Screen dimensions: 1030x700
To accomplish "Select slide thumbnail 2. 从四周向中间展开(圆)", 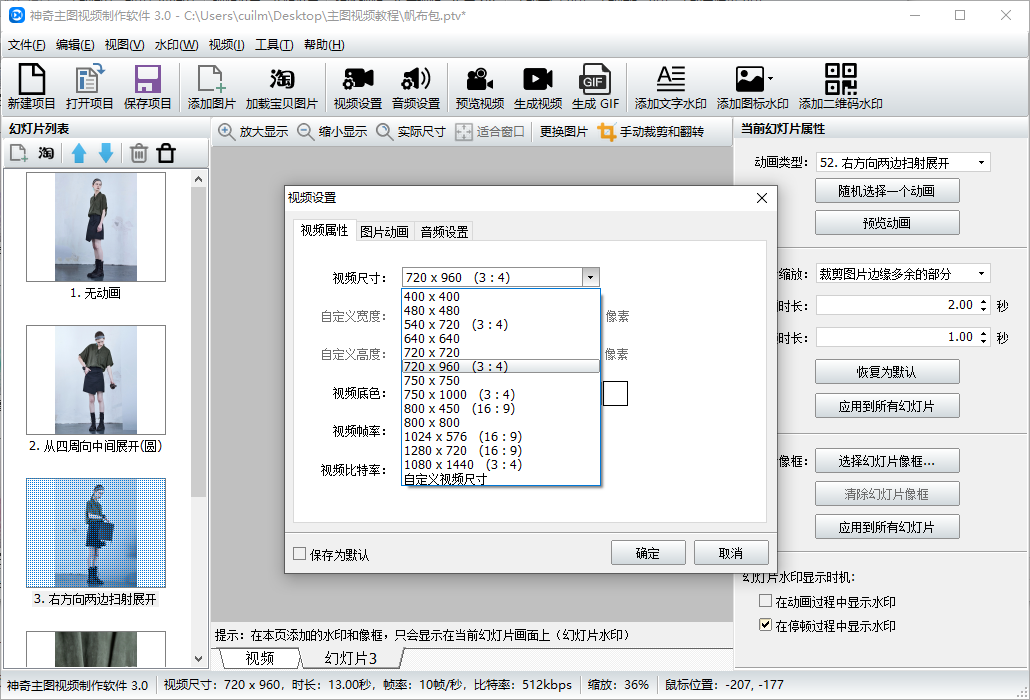I will click(96, 380).
